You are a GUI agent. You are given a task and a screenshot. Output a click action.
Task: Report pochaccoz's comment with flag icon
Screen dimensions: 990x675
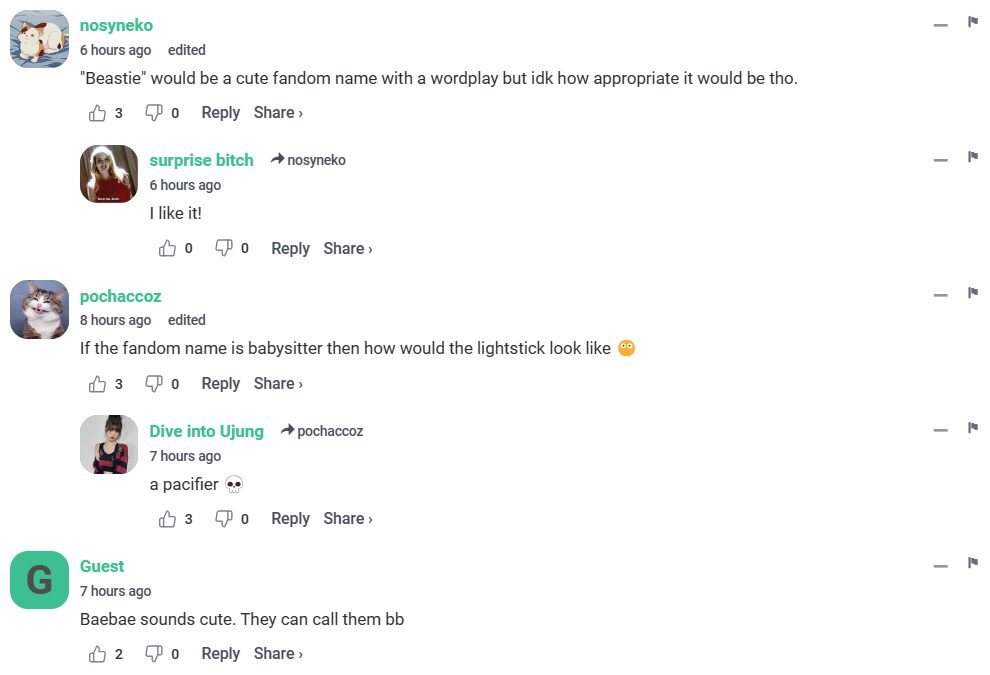click(x=972, y=292)
